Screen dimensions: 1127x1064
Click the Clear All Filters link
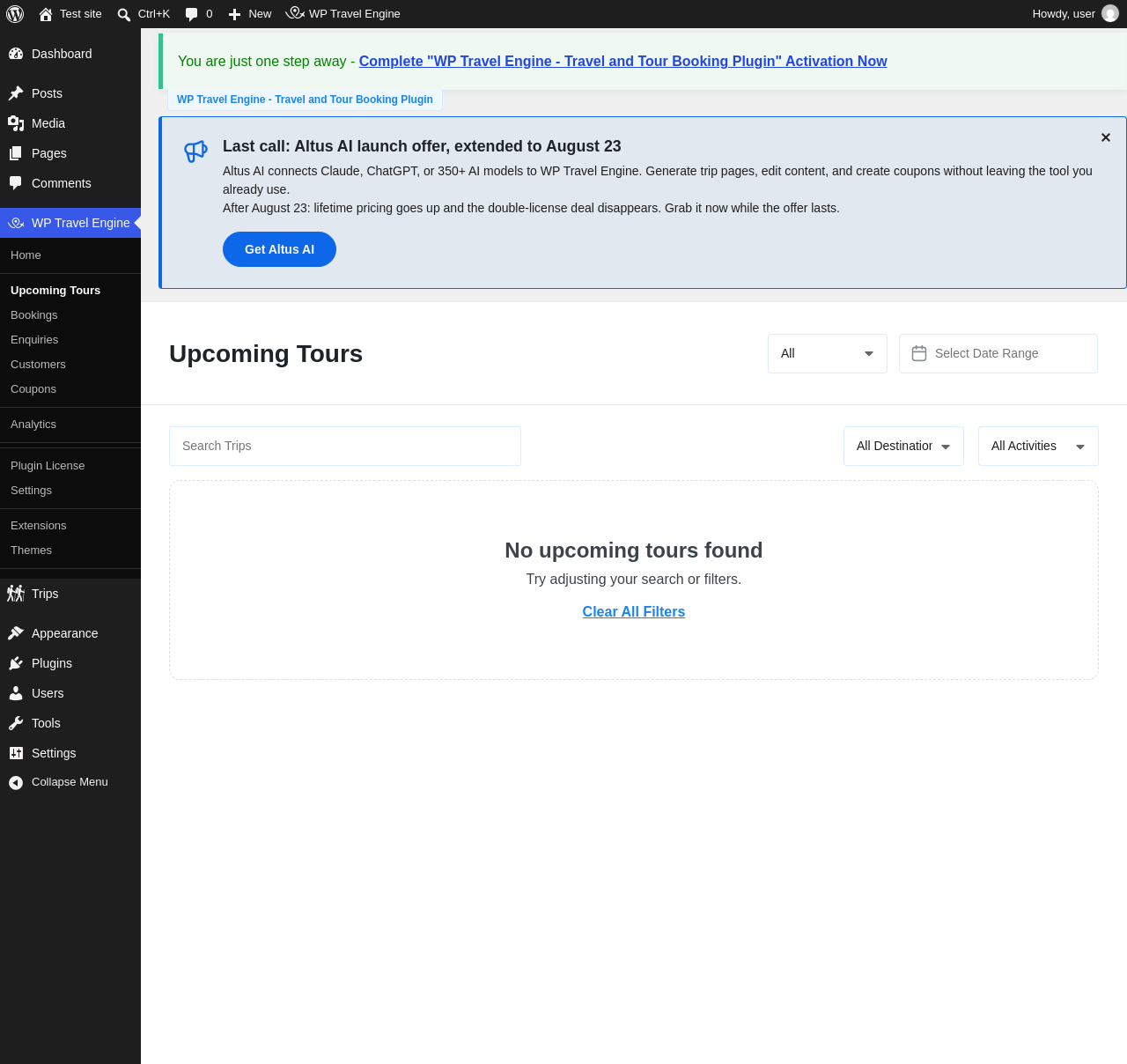(634, 611)
